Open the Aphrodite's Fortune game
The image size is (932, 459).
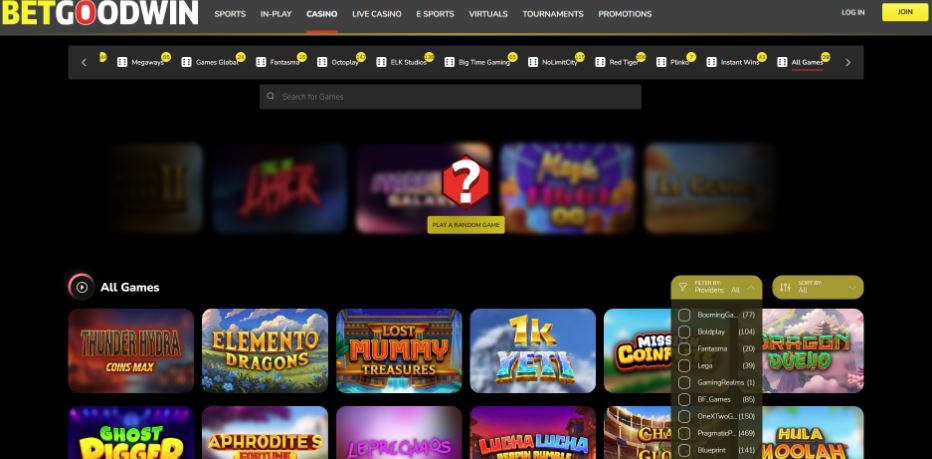(265, 433)
